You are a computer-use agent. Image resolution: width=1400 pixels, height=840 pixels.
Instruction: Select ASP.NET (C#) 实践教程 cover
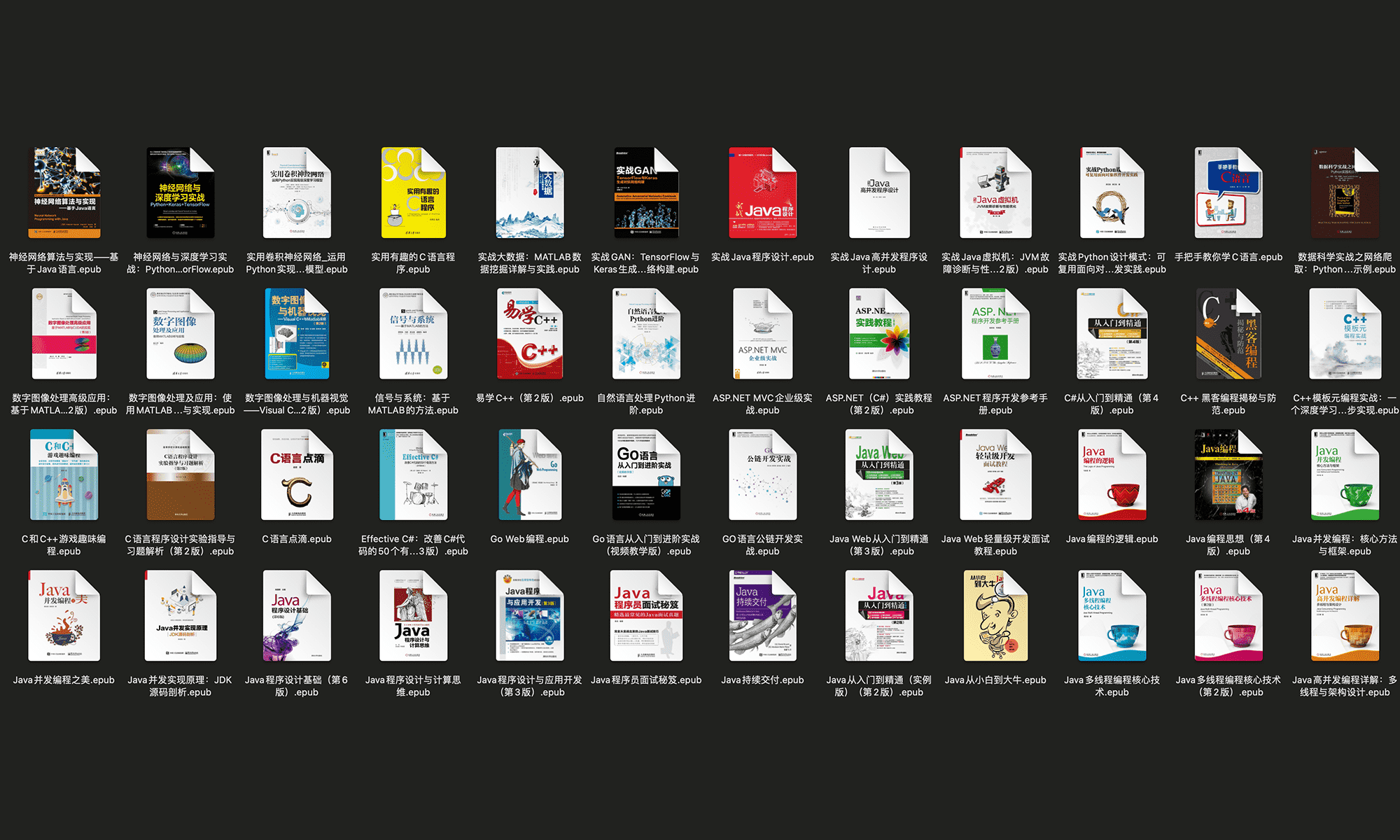pyautogui.click(x=879, y=333)
